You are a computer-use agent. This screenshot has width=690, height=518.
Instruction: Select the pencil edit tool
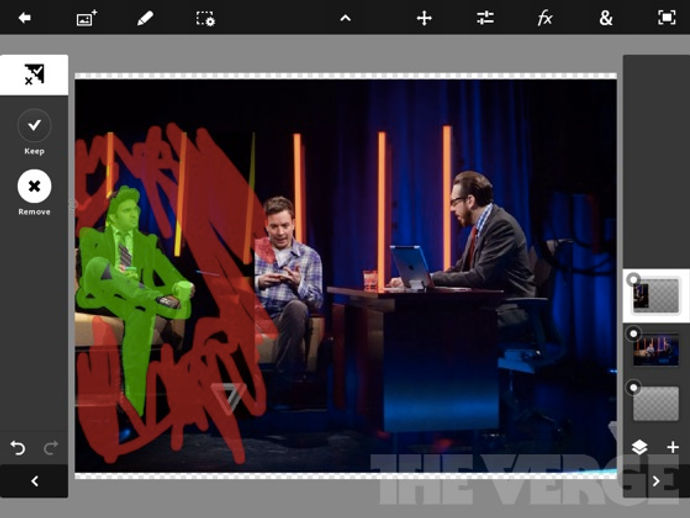pyautogui.click(x=145, y=18)
